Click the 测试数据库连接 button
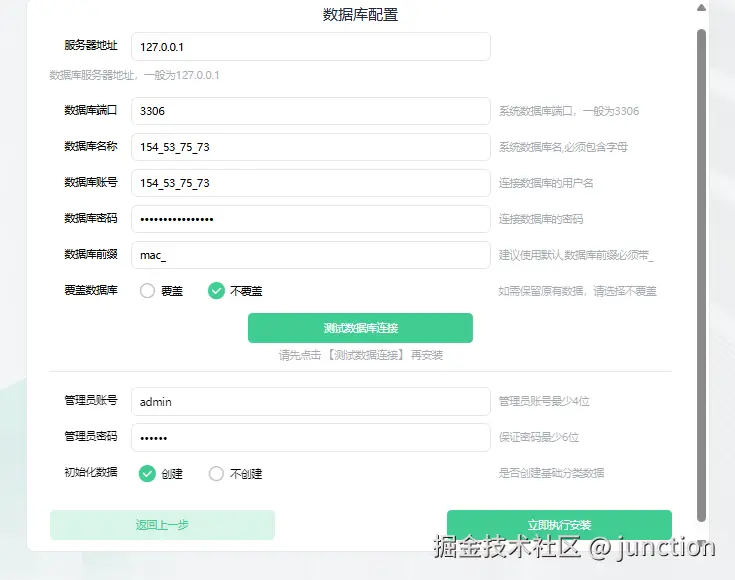735x580 pixels. pos(360,328)
